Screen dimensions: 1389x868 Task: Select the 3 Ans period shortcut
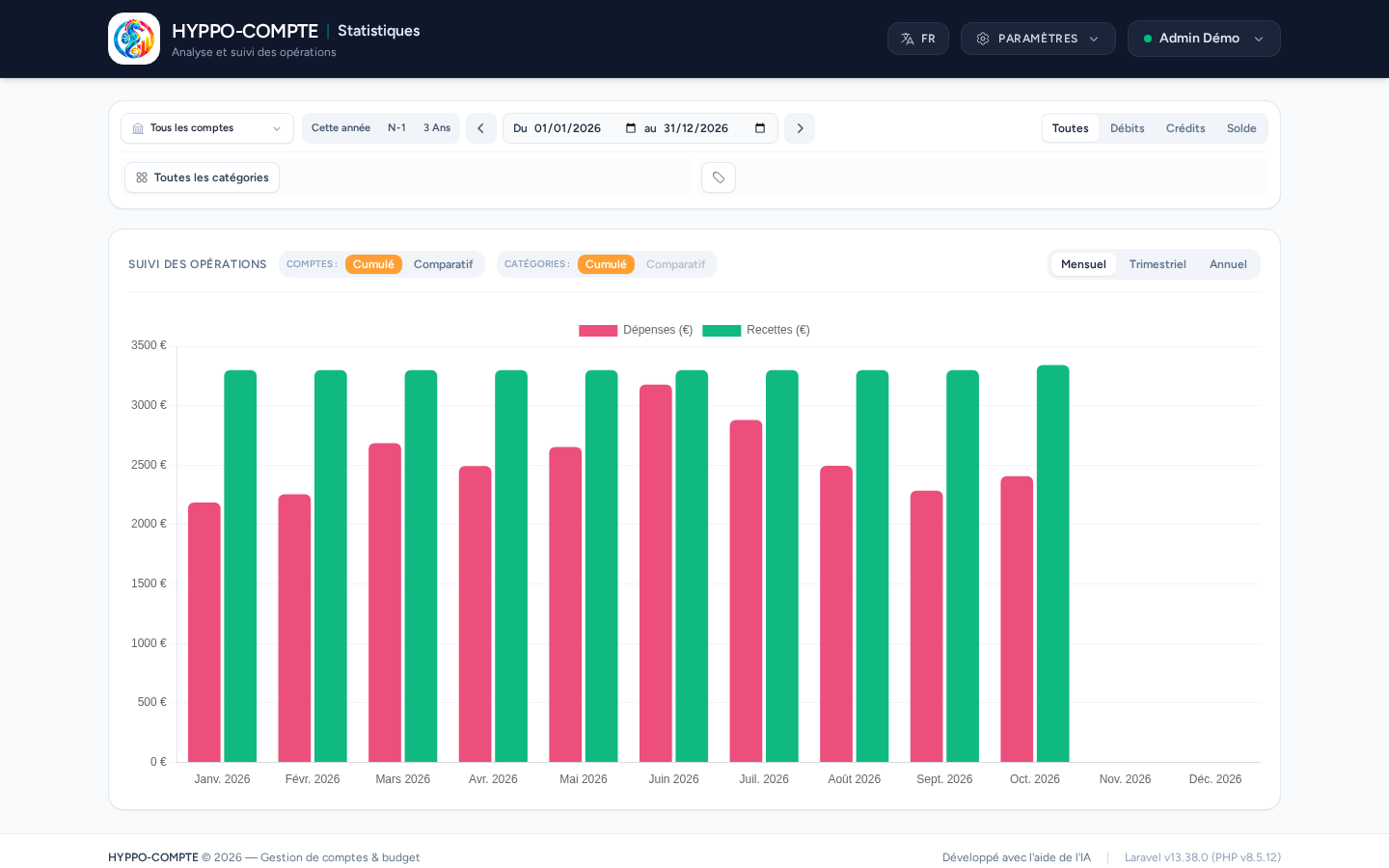(x=437, y=128)
